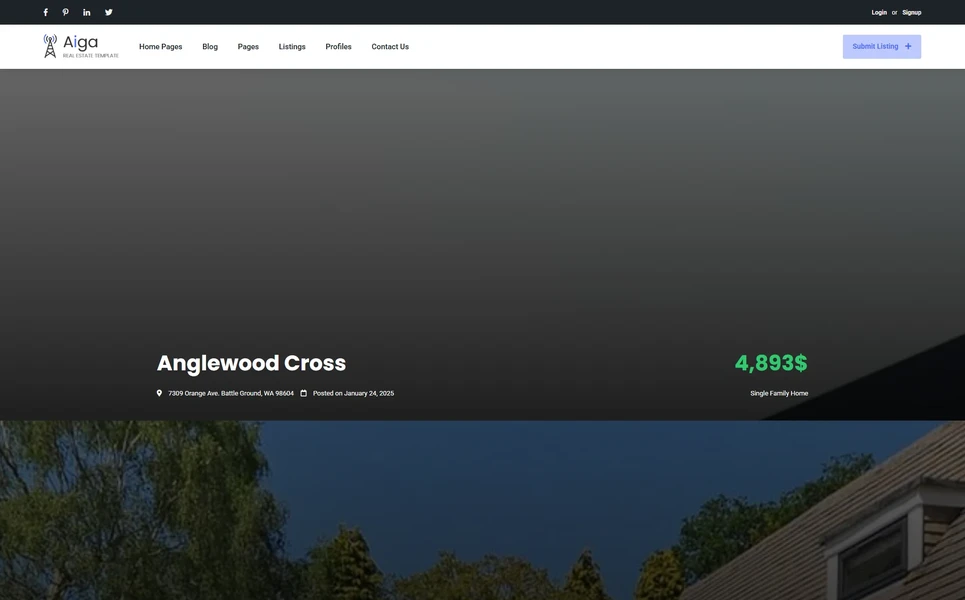Click the Twitter icon in the header

pos(108,12)
